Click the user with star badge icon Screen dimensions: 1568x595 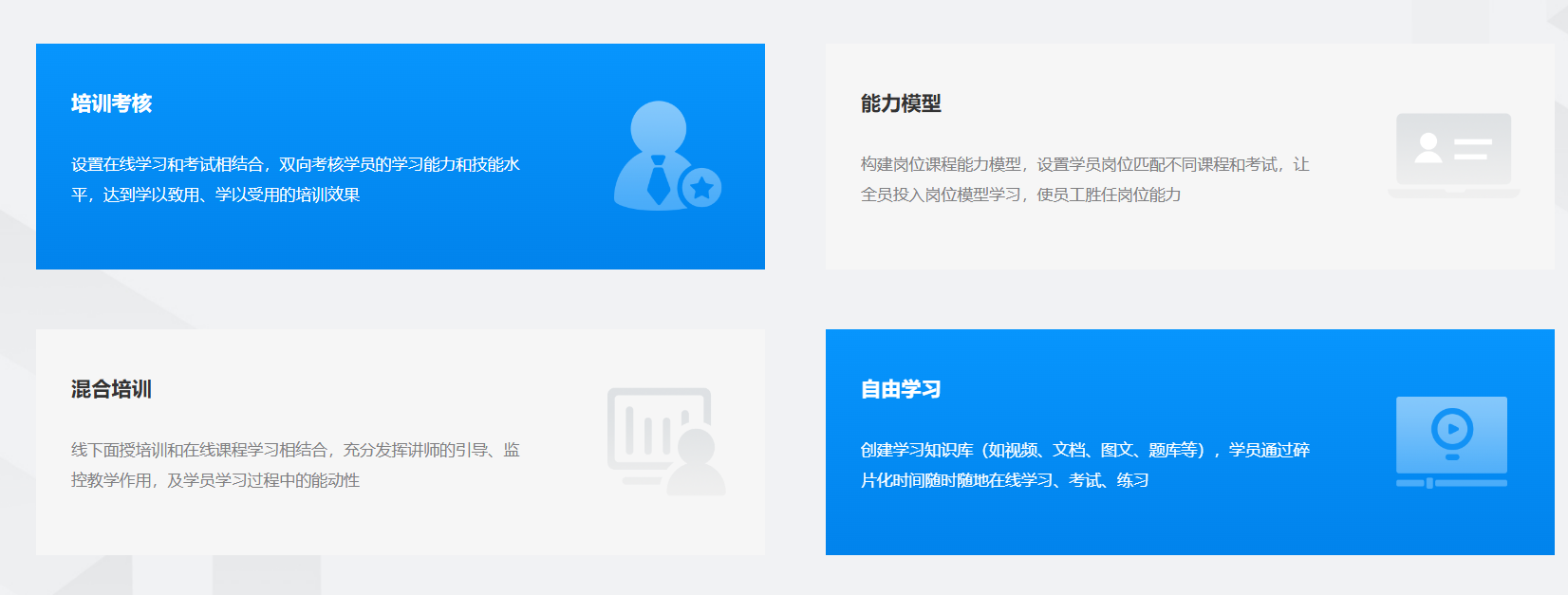point(664,156)
